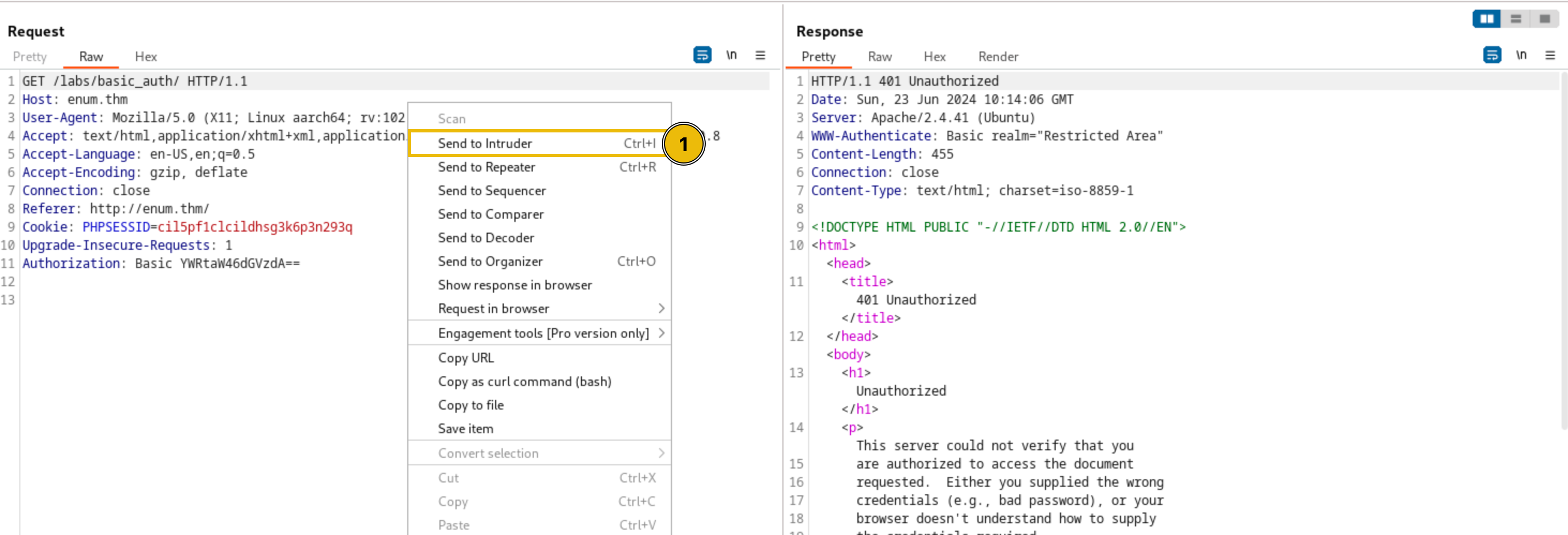Select stacked horizontal layout view icon

click(x=1515, y=19)
